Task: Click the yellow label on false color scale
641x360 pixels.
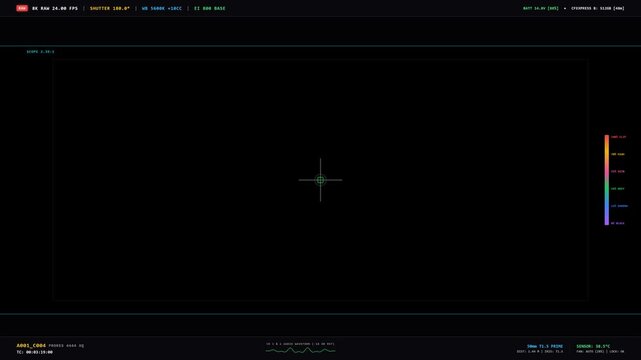Action: click(618, 154)
